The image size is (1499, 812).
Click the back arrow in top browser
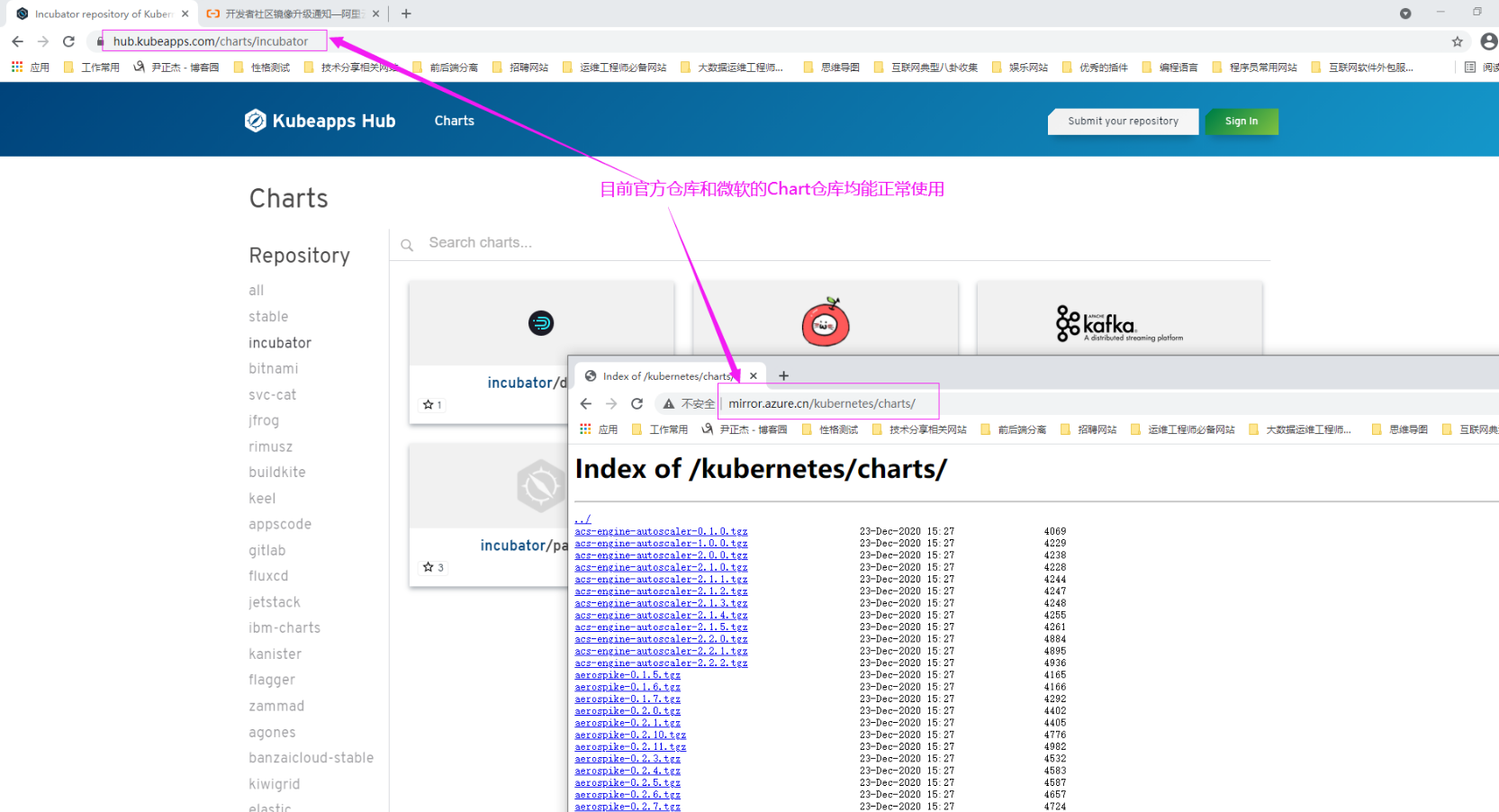tap(17, 41)
